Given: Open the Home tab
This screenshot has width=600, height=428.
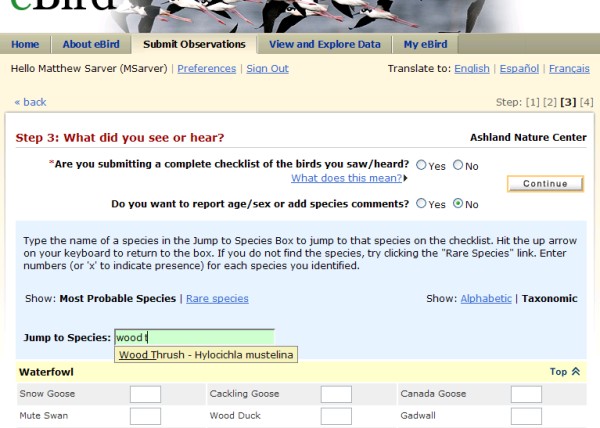Looking at the screenshot, I should click(25, 44).
